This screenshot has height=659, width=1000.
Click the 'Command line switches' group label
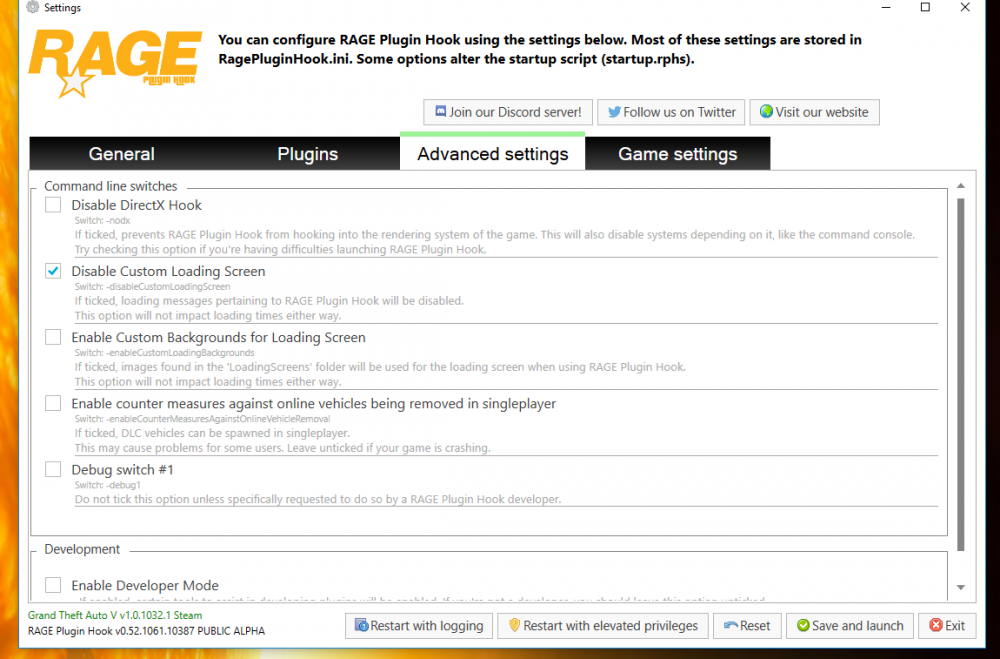(x=110, y=186)
